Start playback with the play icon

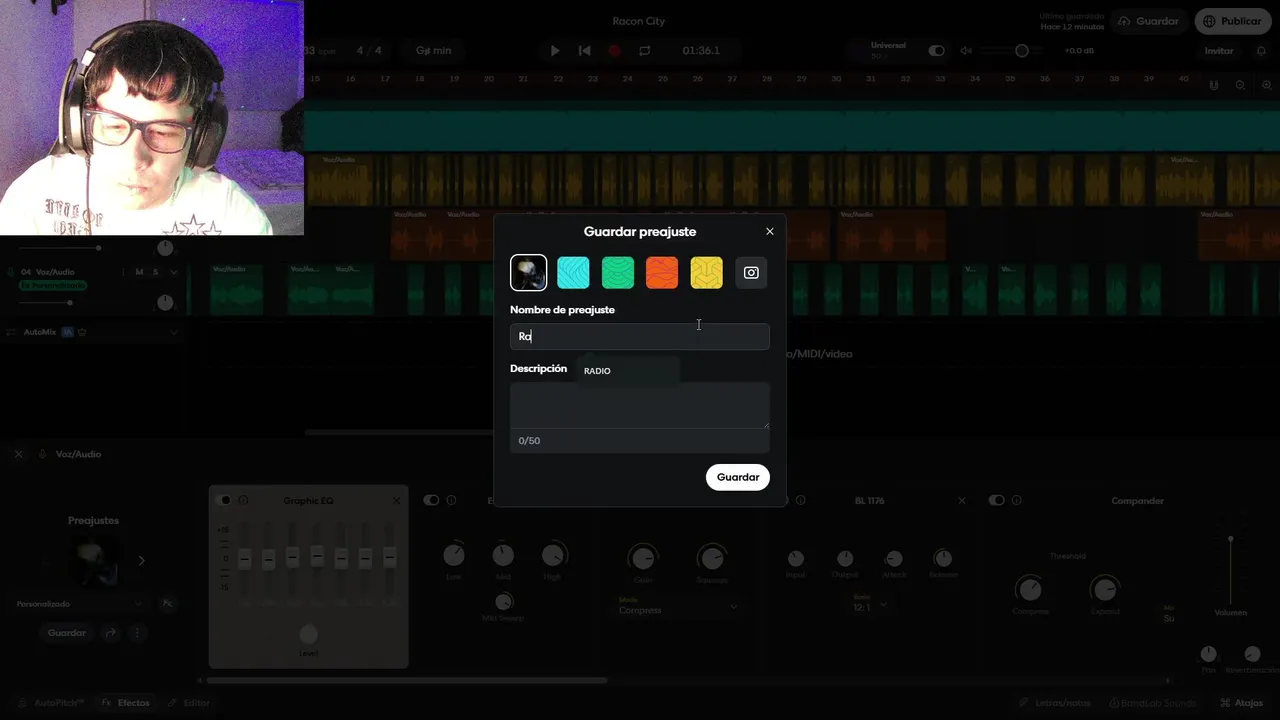555,50
